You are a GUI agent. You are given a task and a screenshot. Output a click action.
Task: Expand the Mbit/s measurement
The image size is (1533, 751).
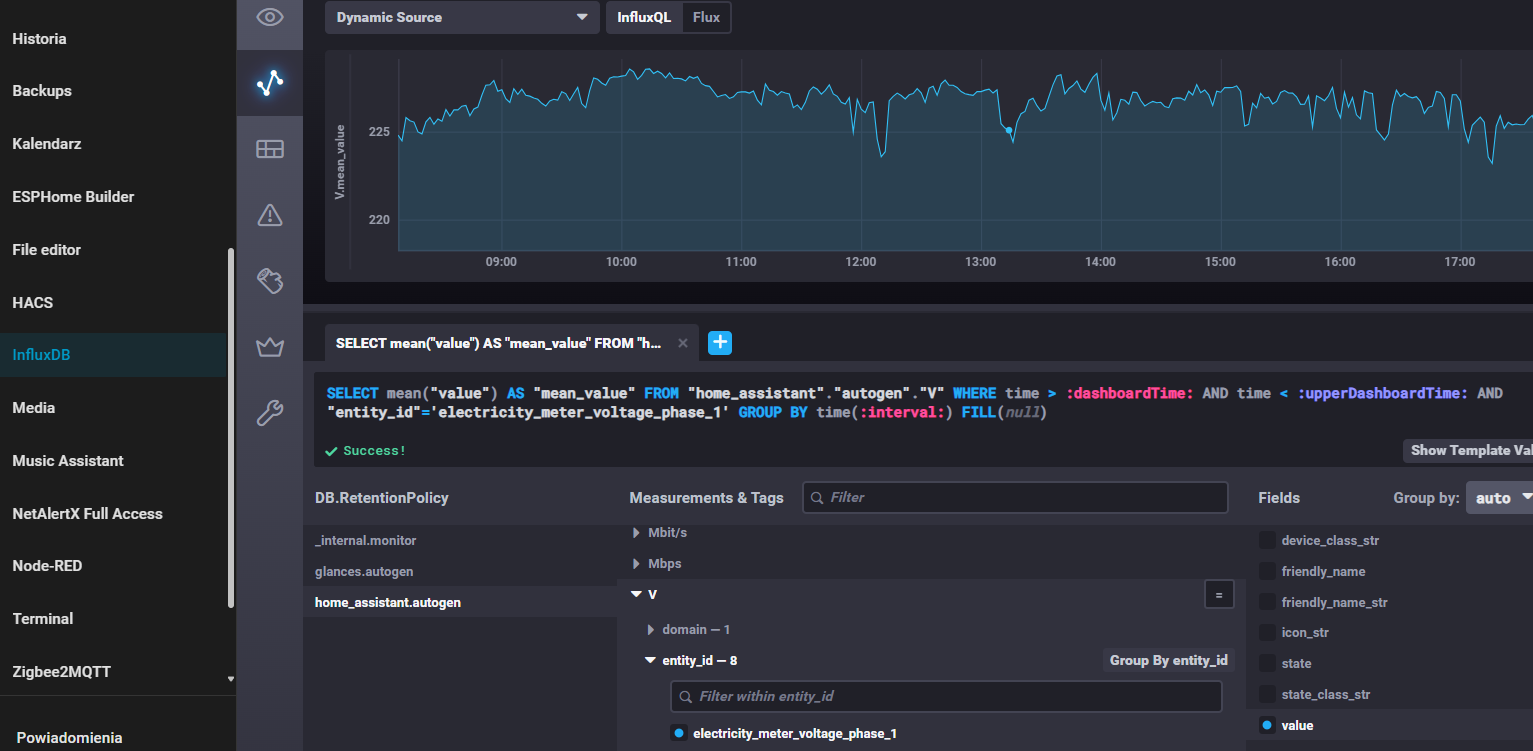point(636,533)
